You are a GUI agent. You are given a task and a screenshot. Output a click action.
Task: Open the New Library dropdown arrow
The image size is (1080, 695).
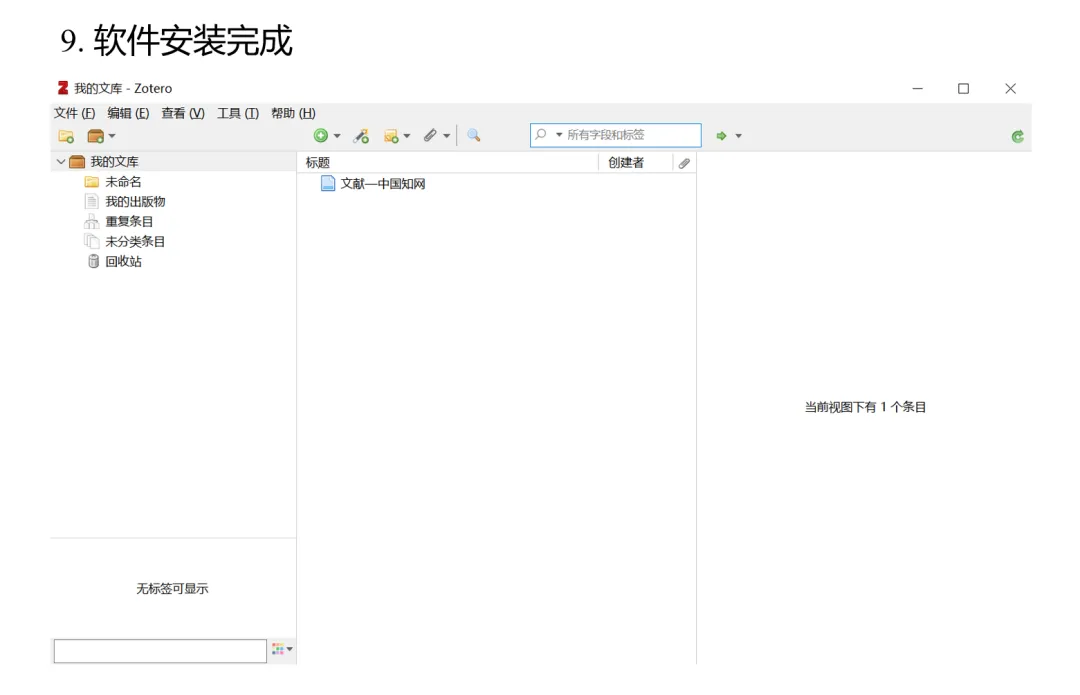click(x=112, y=136)
